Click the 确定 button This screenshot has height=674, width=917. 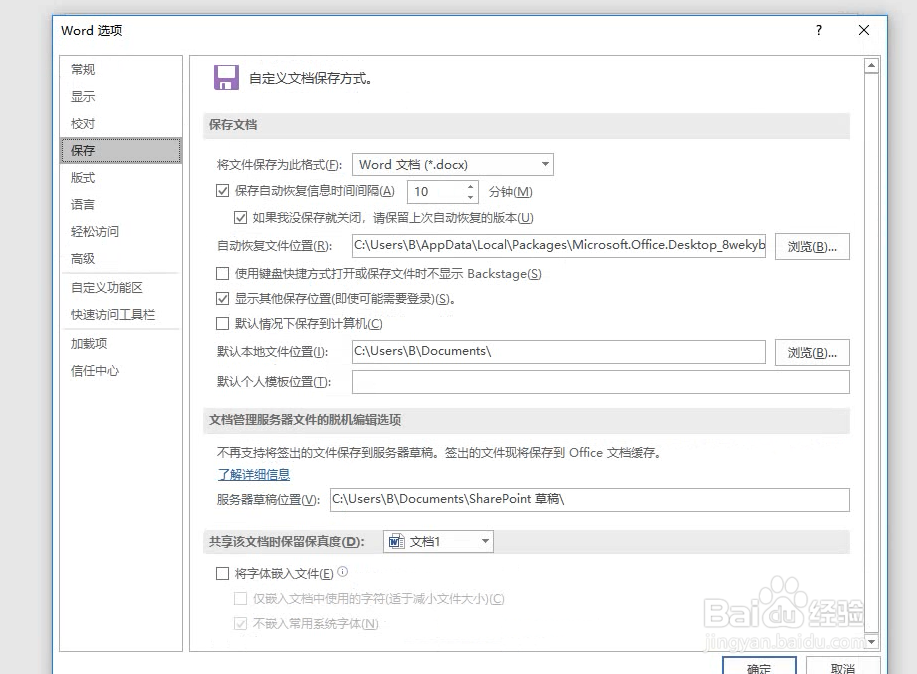759,667
